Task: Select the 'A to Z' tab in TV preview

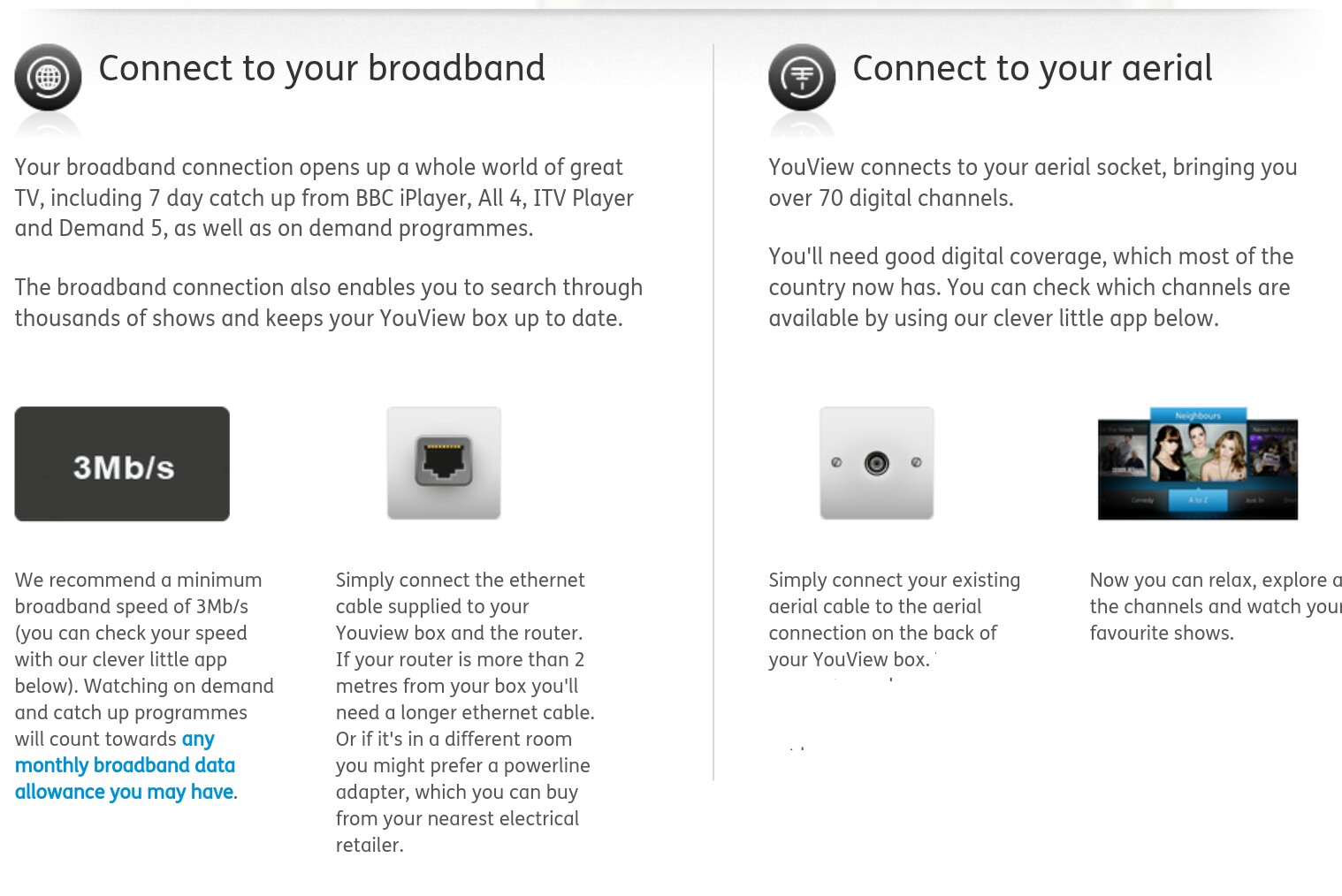Action: [1197, 500]
